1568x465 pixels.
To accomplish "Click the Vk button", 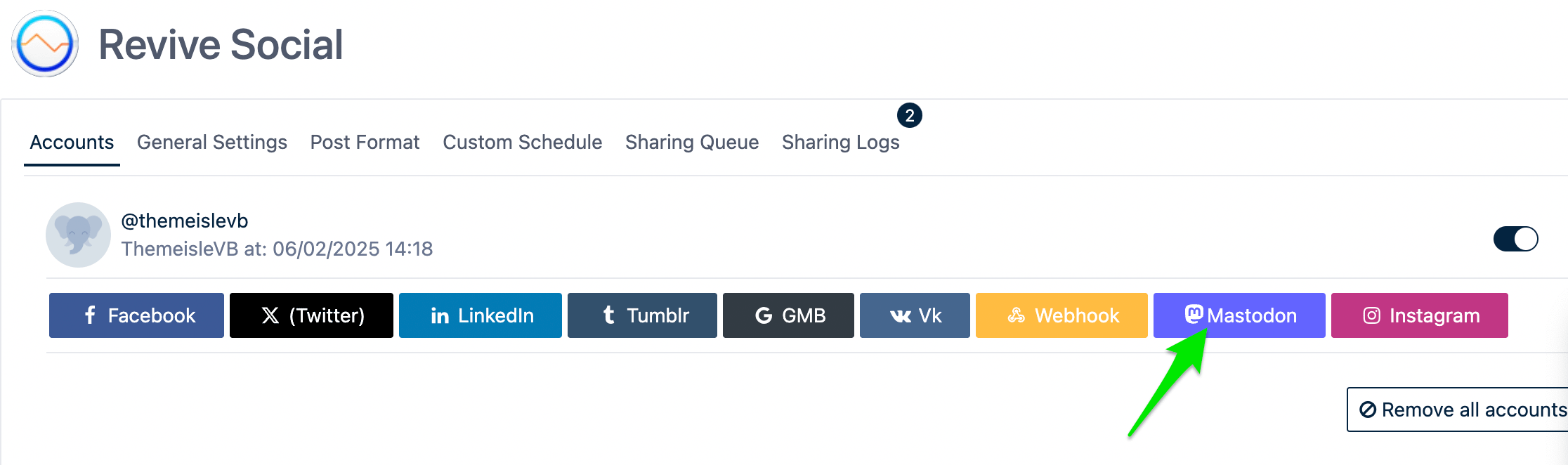I will tap(915, 315).
